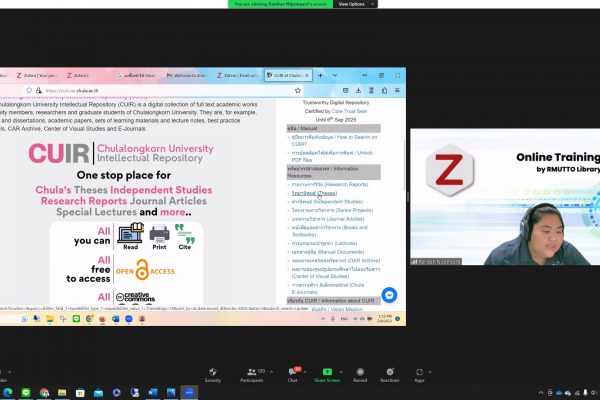
Task: Show hidden system tray icons
Action: [x=541, y=393]
